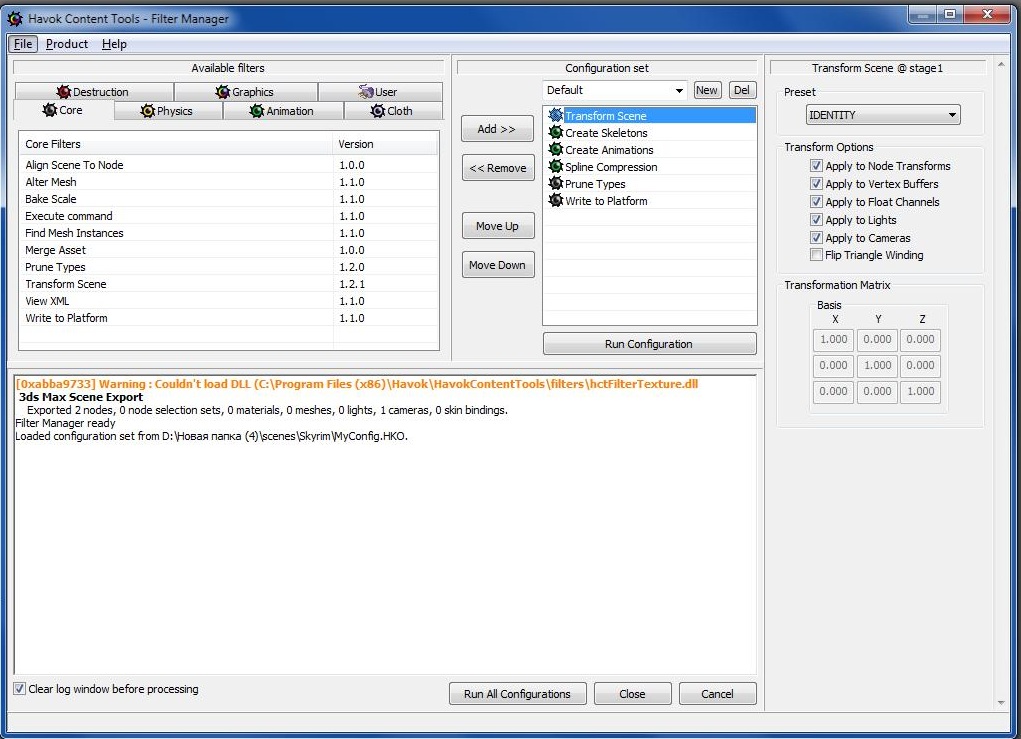Create a New configuration set
This screenshot has height=739, width=1021.
pos(706,91)
